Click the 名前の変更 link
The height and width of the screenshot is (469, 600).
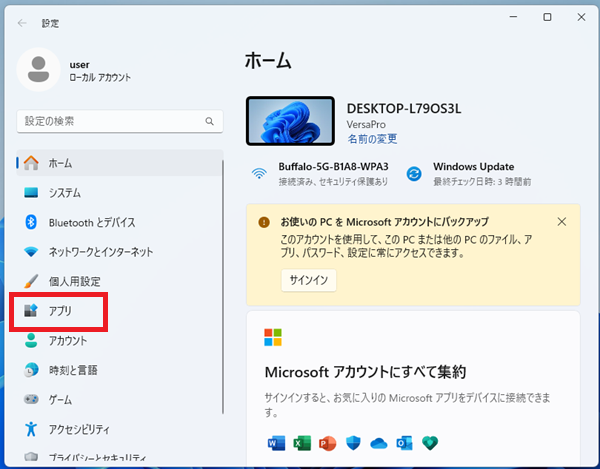tap(372, 138)
